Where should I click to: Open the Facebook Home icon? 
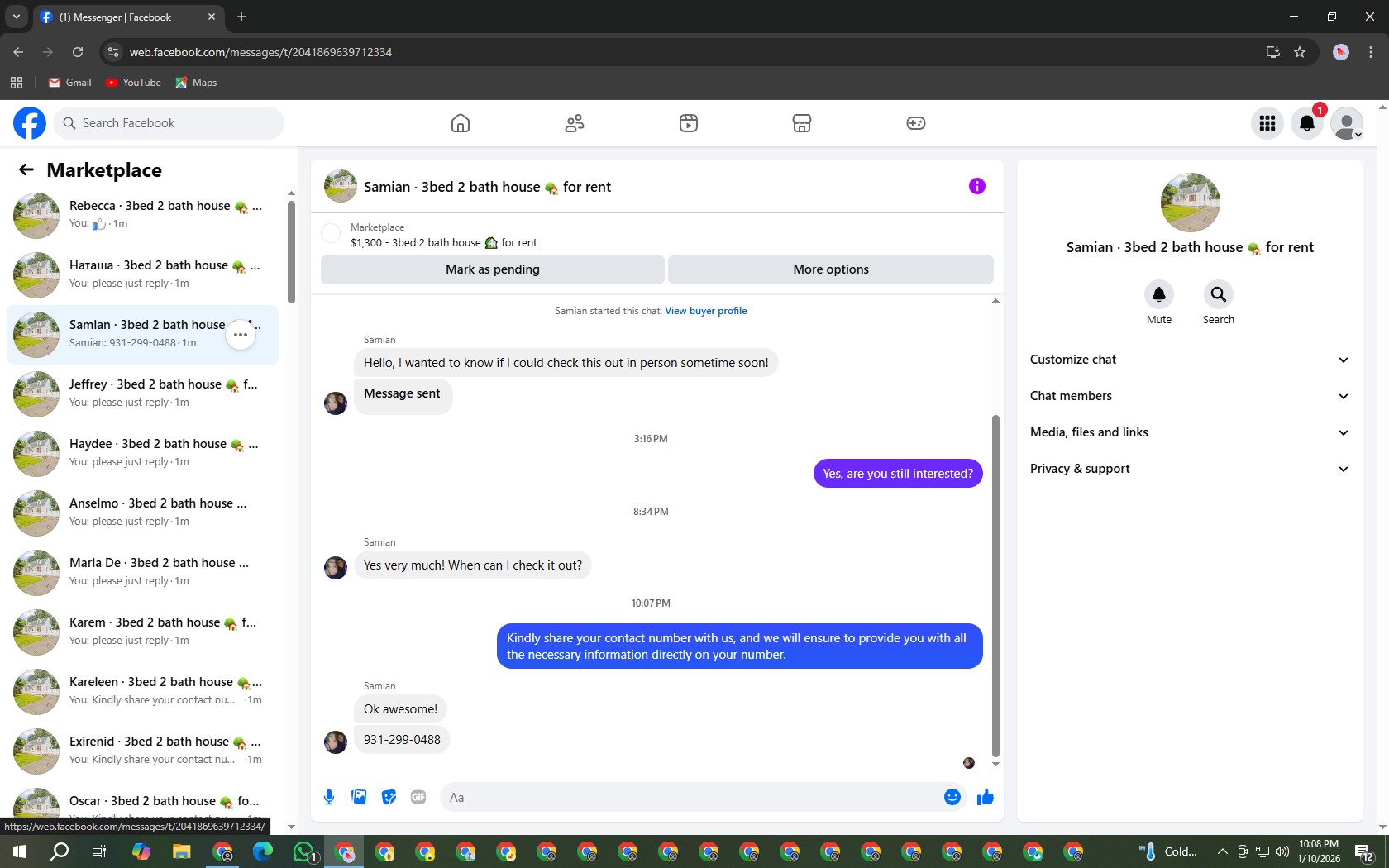[461, 123]
